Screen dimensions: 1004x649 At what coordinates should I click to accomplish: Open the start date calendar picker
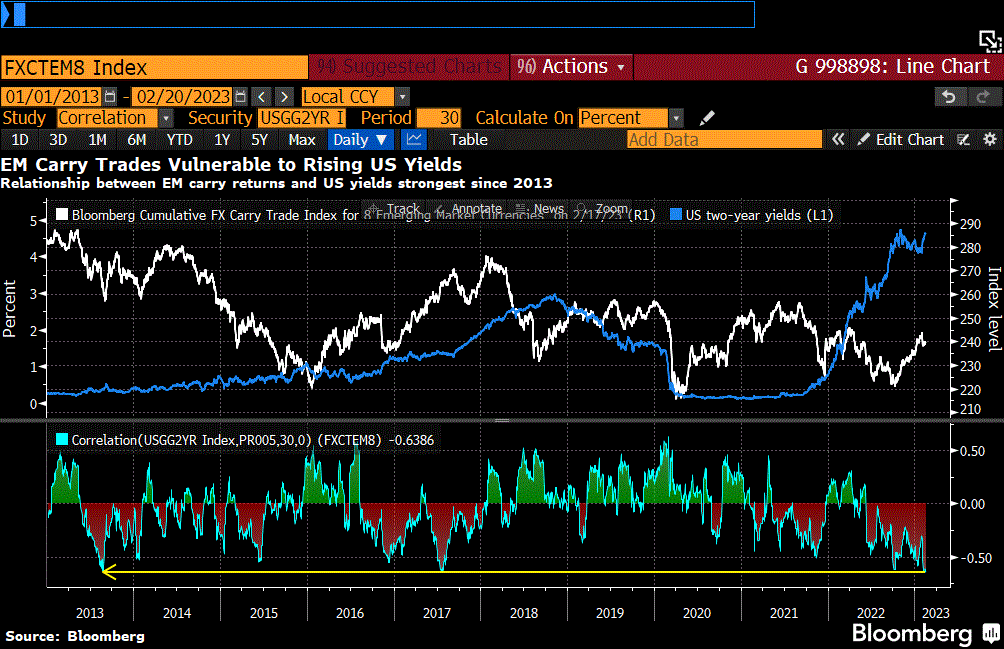[110, 97]
